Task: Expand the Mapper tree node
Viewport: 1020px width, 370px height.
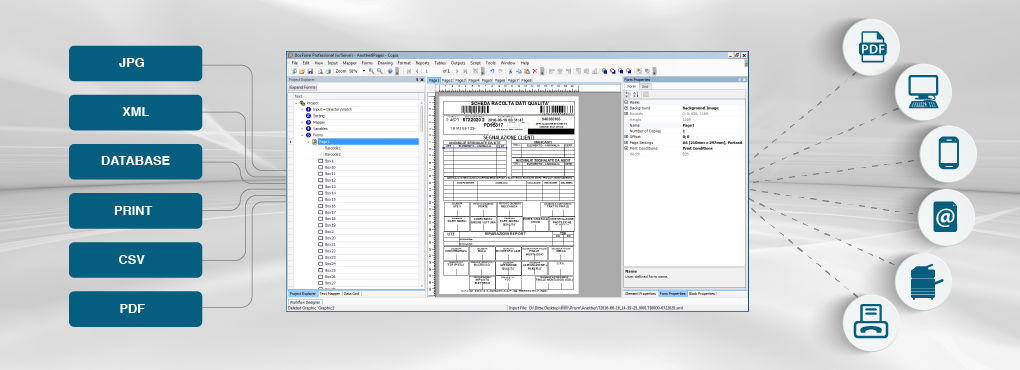Action: [x=302, y=122]
